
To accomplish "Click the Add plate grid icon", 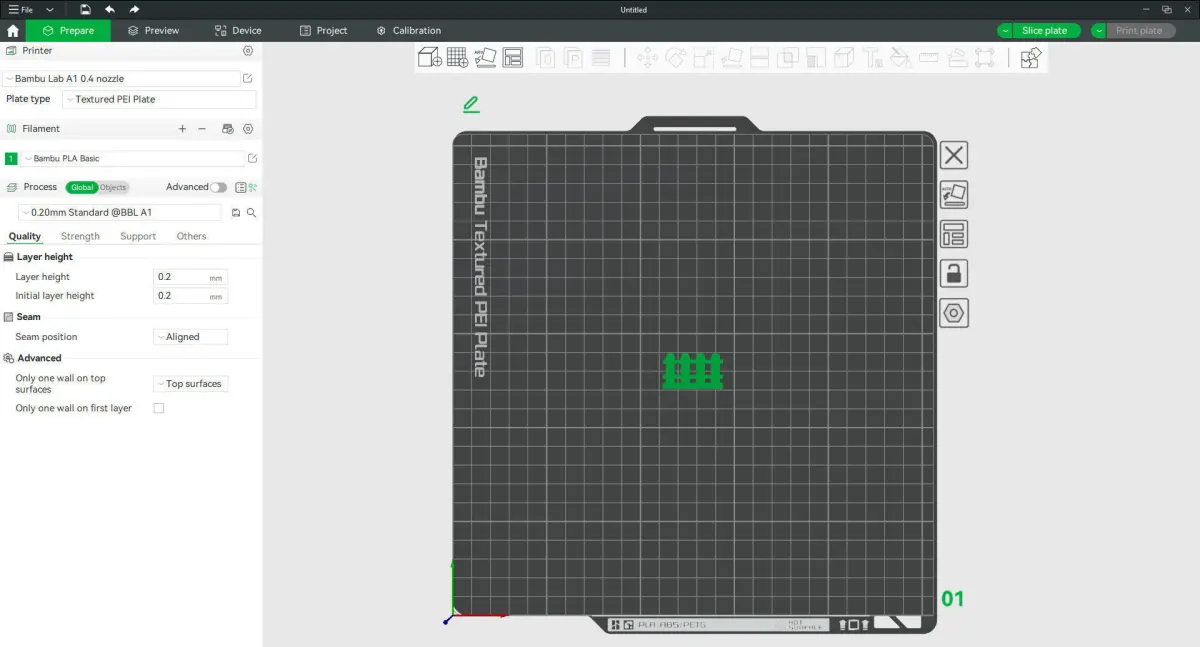I will point(458,58).
